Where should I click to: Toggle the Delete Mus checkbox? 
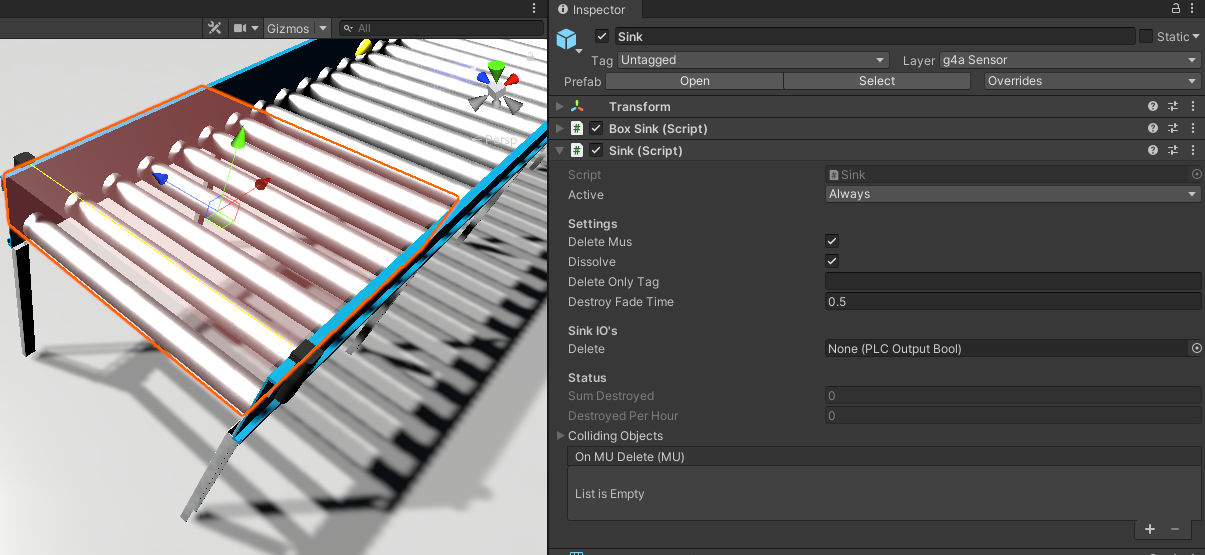tap(832, 242)
